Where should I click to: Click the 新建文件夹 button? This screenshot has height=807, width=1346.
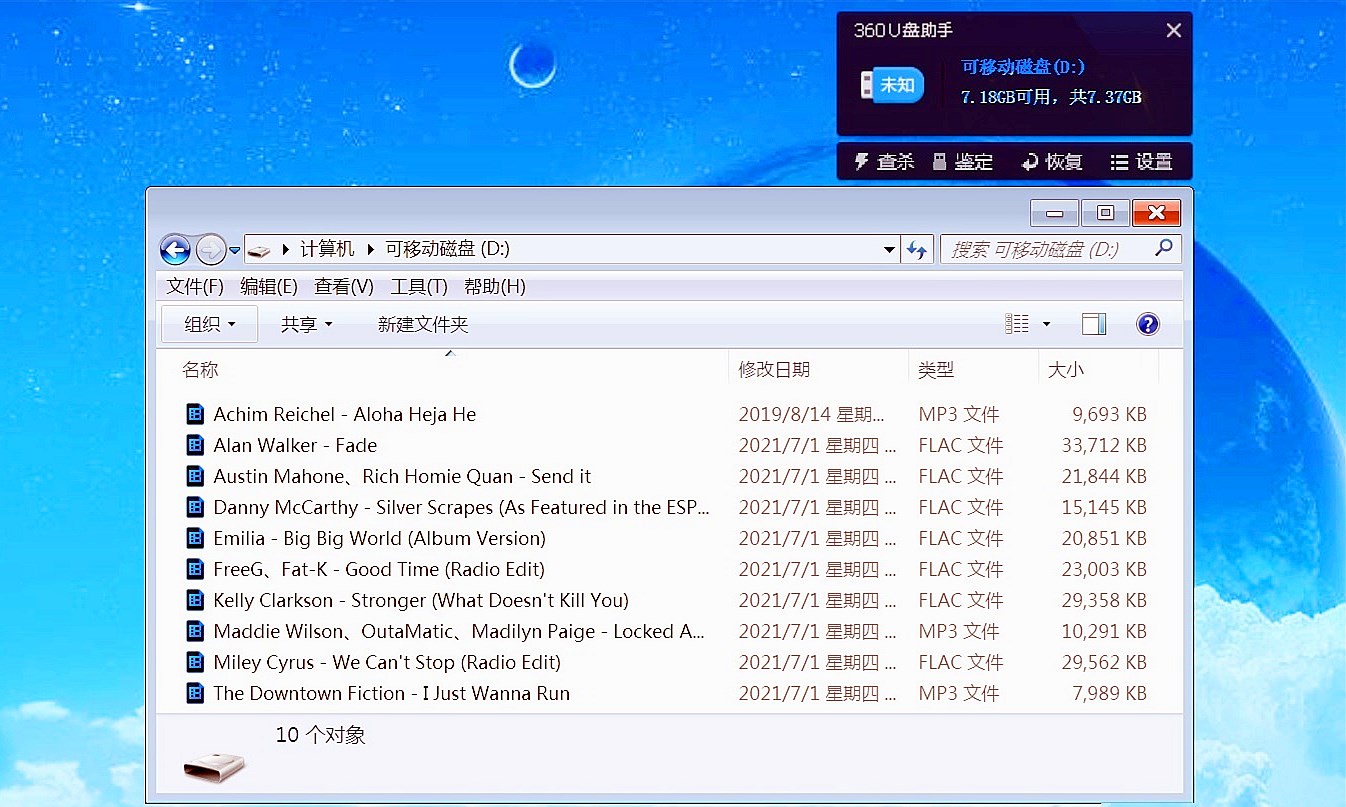pyautogui.click(x=423, y=324)
